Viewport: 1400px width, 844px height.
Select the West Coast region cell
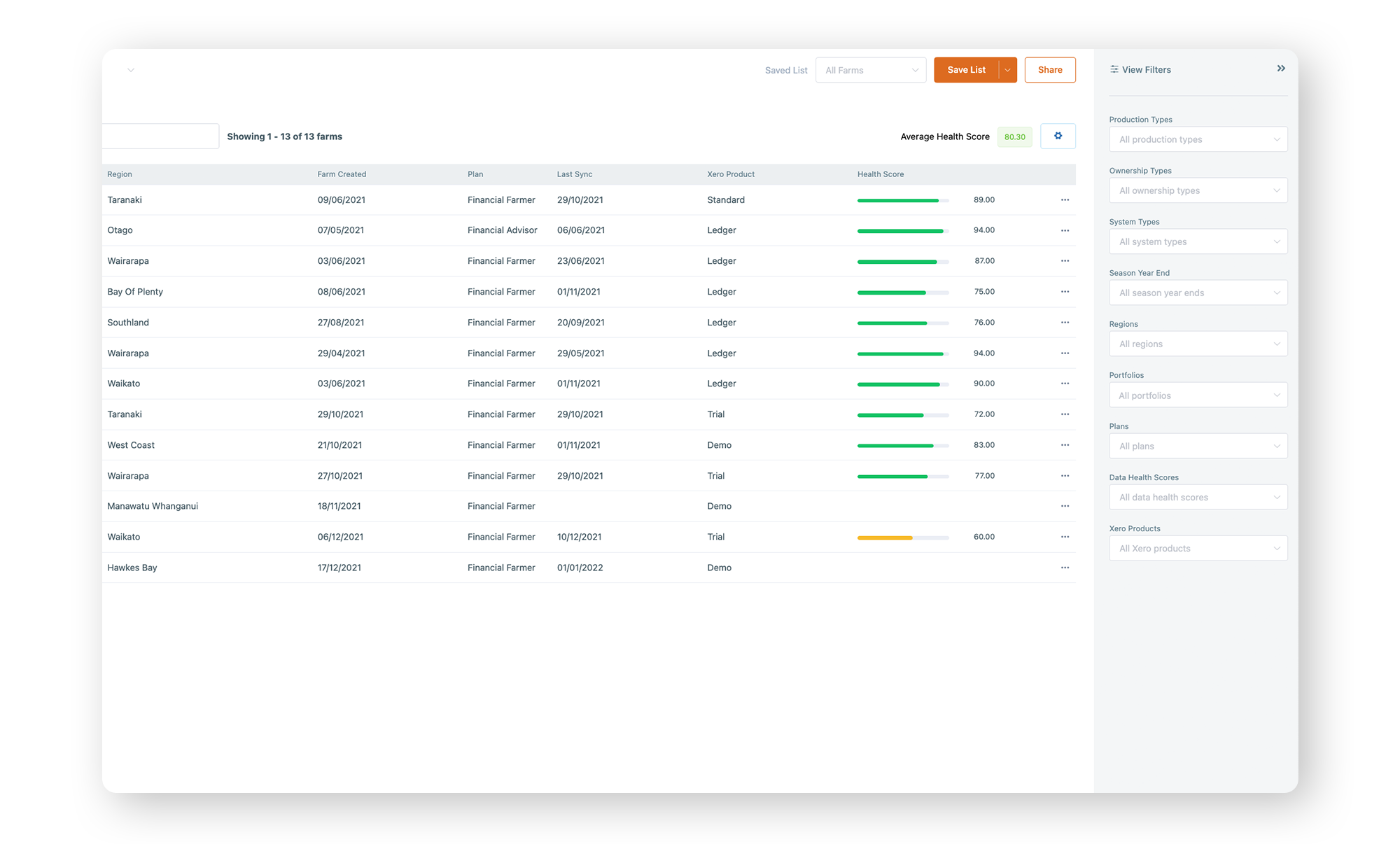click(x=131, y=445)
